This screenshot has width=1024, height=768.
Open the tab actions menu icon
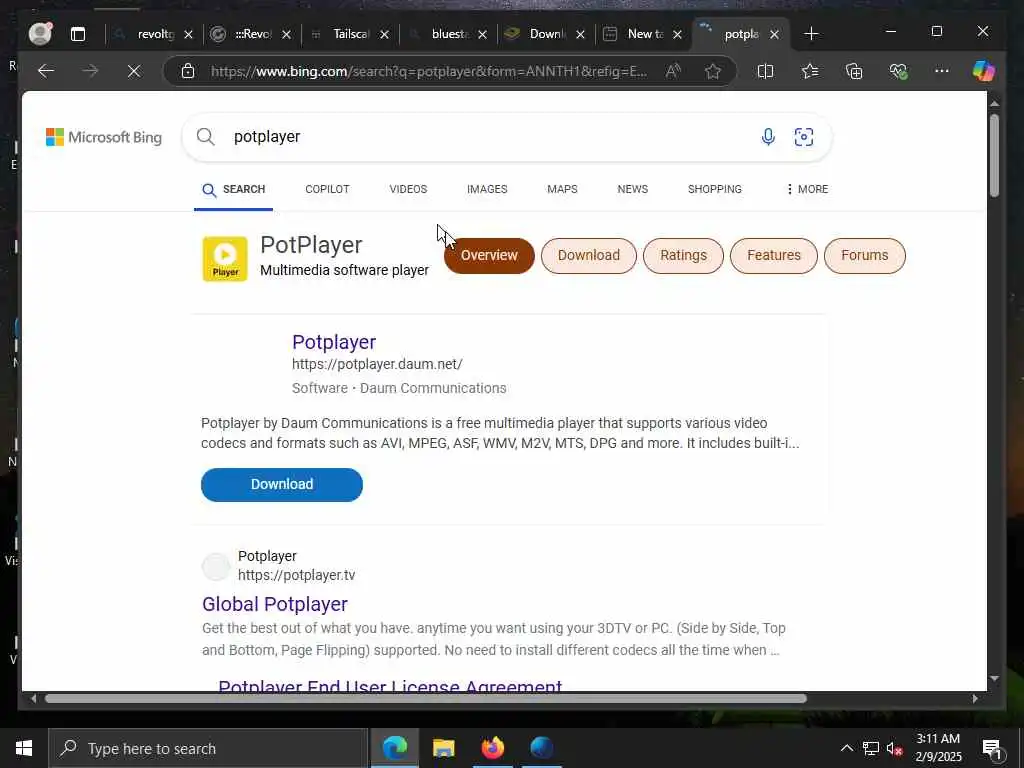78,34
